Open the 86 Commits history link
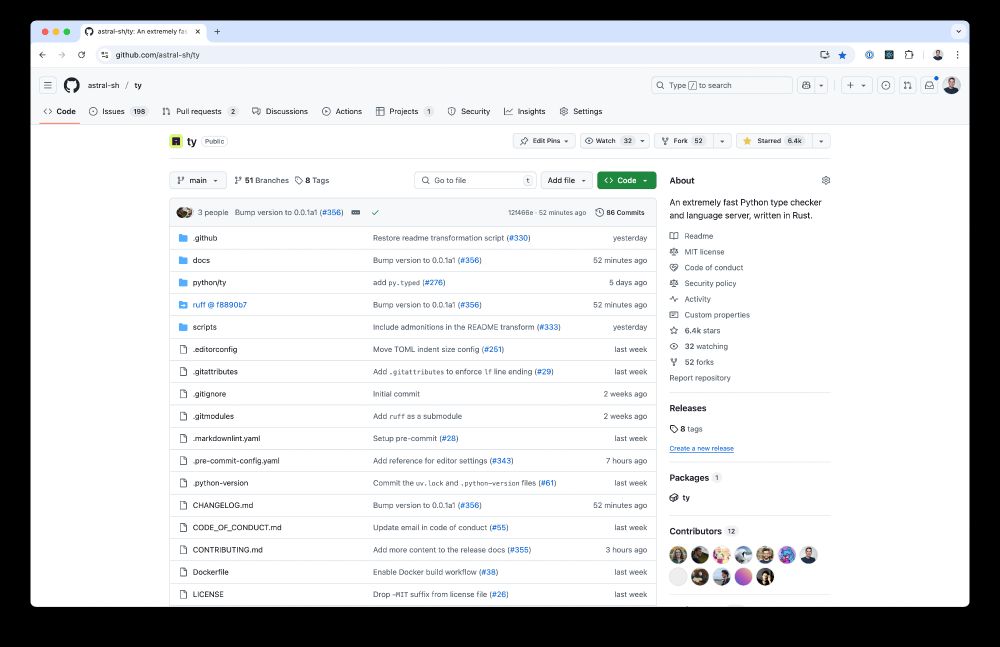The height and width of the screenshot is (647, 1000). point(619,212)
